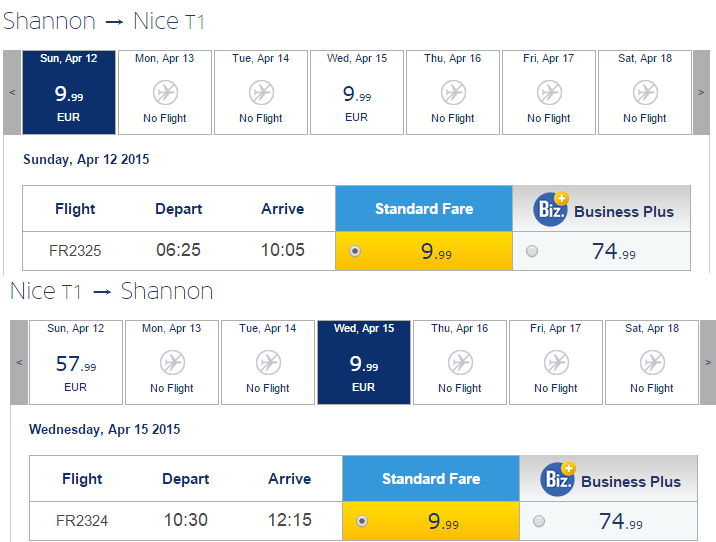Choose Wed, Apr 15 outbound date tab
Screen dimensions: 716x542
[x=357, y=93]
